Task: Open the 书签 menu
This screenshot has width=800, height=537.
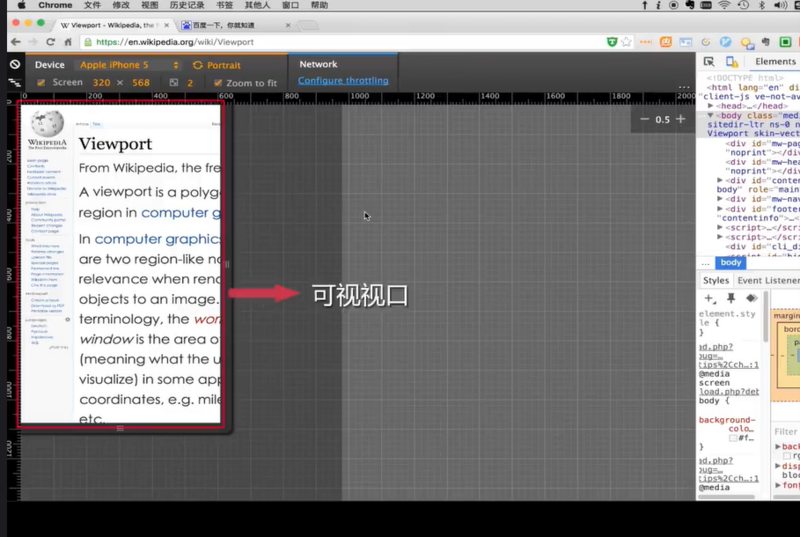Action: (224, 5)
